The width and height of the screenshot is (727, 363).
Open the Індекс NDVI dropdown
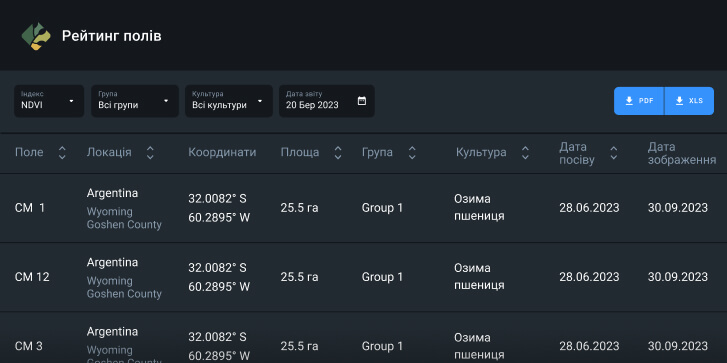[x=49, y=101]
